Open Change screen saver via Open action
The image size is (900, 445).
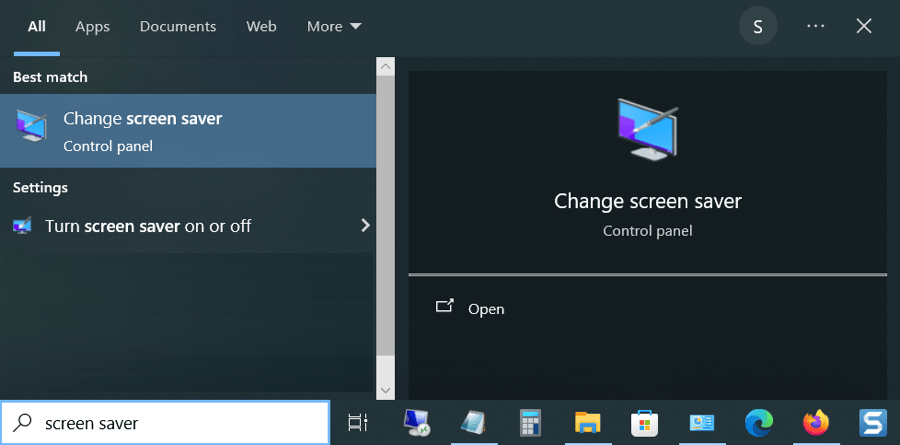(x=486, y=309)
